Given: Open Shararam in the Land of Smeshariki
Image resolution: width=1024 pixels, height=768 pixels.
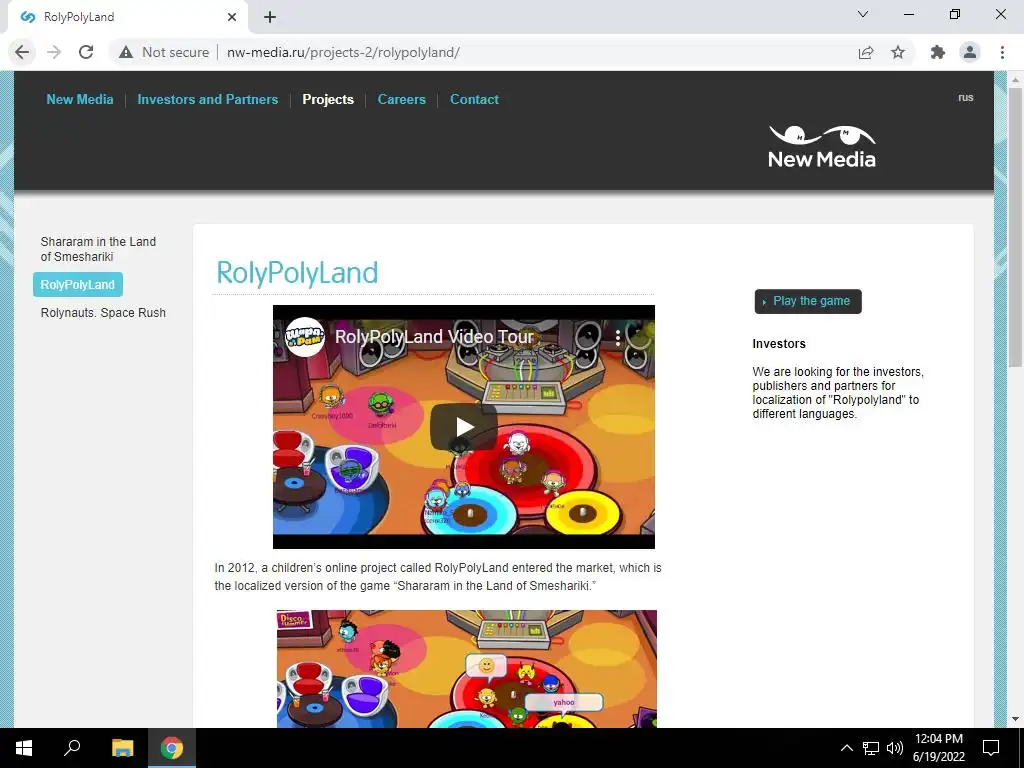Looking at the screenshot, I should point(98,249).
